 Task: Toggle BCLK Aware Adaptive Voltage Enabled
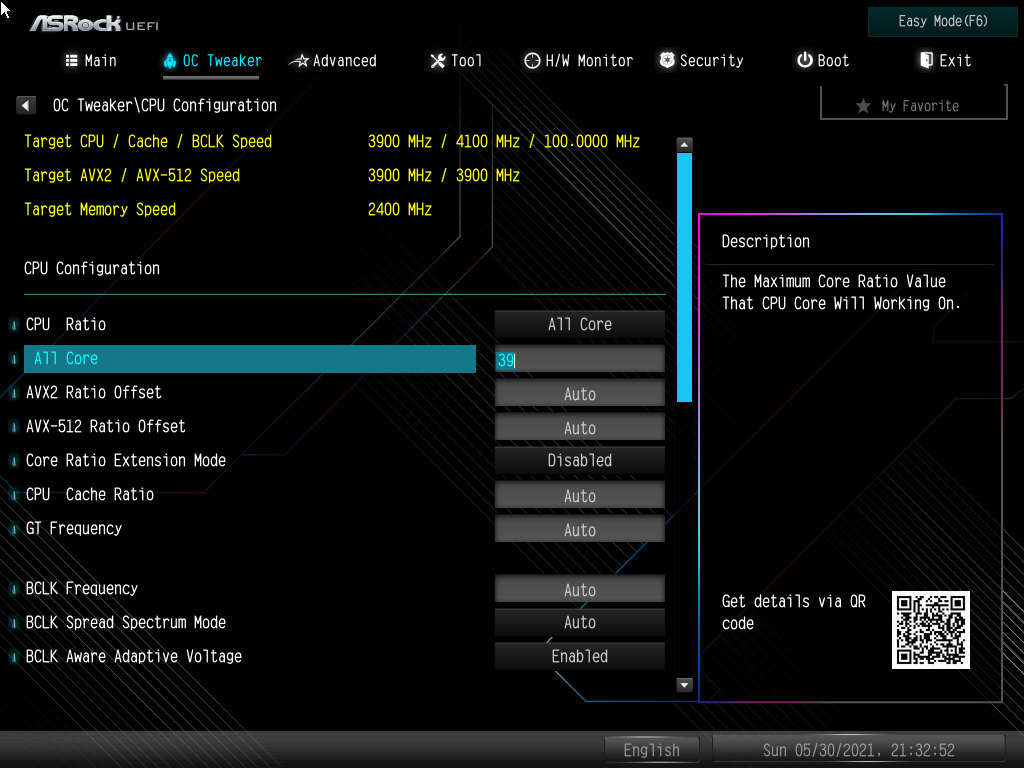pos(579,656)
